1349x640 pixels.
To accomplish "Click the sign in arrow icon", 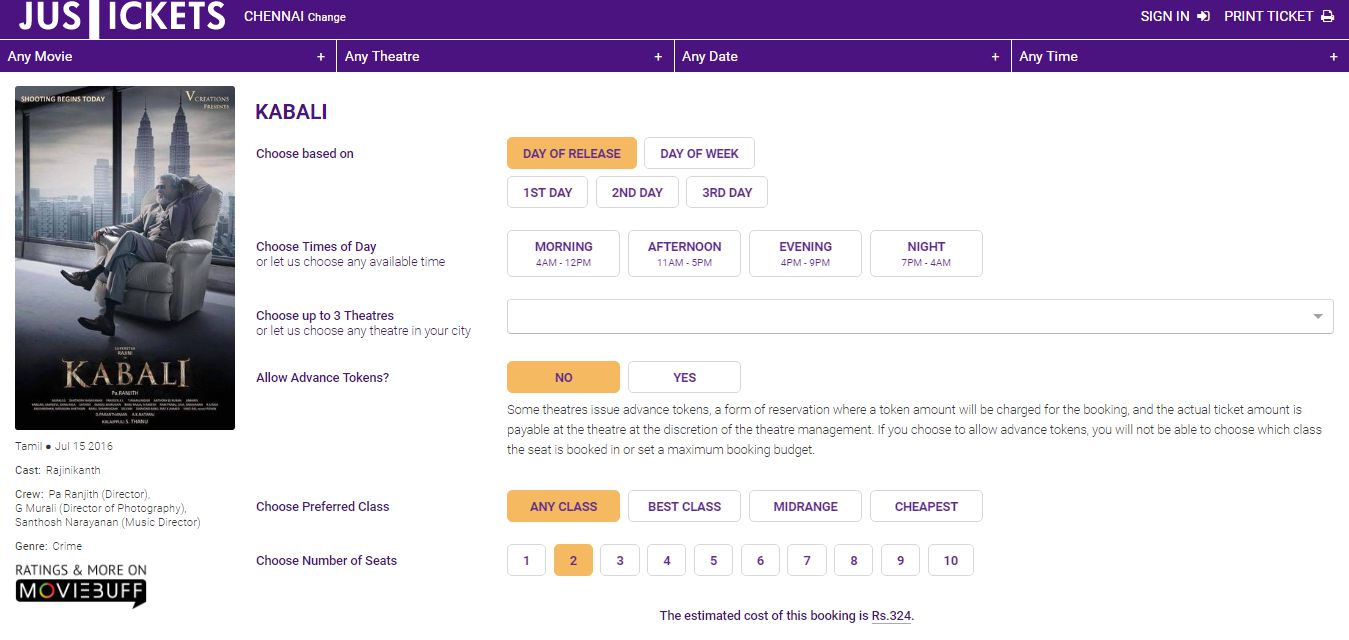I will point(1203,16).
